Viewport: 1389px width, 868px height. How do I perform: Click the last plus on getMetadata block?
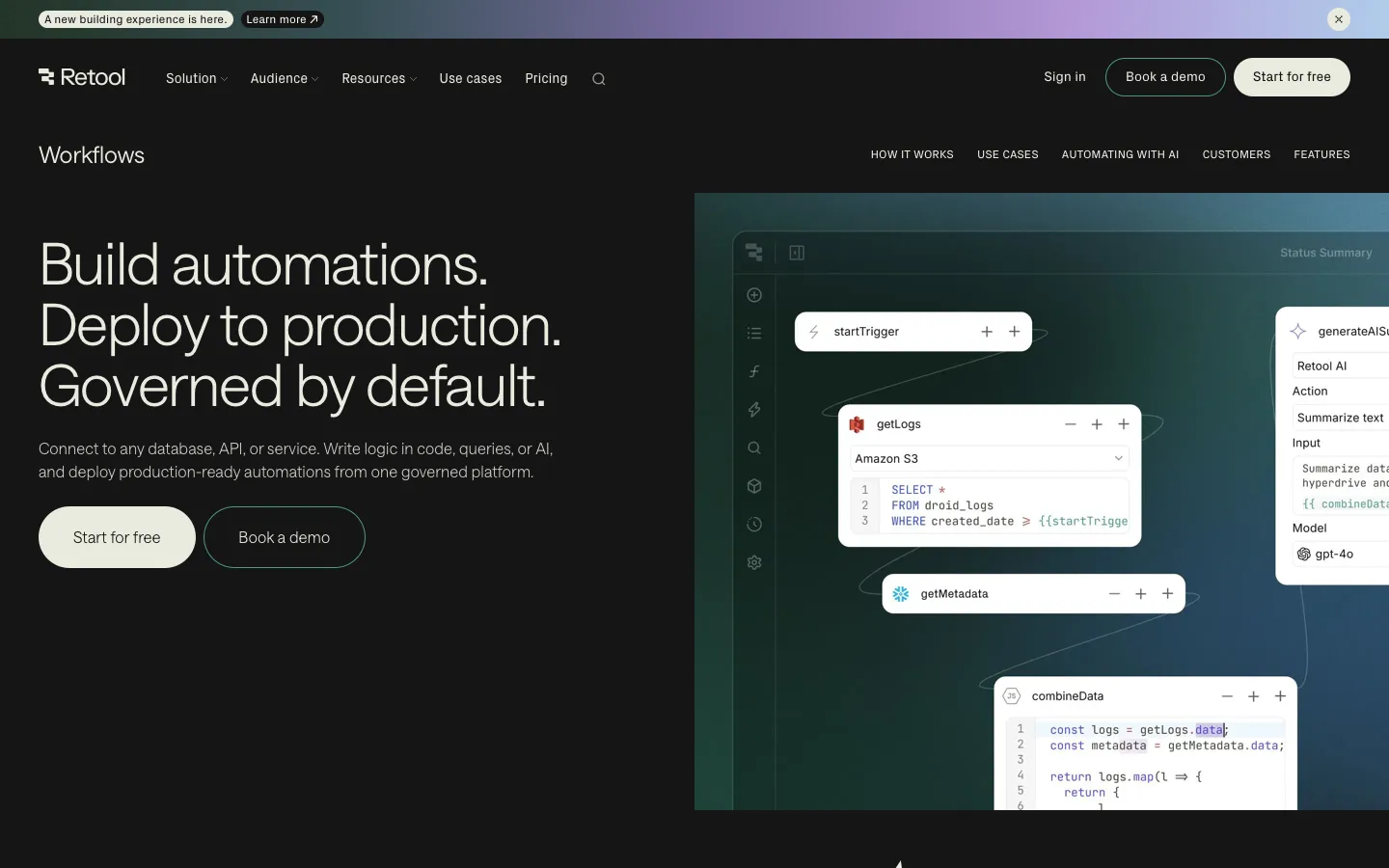click(x=1168, y=594)
